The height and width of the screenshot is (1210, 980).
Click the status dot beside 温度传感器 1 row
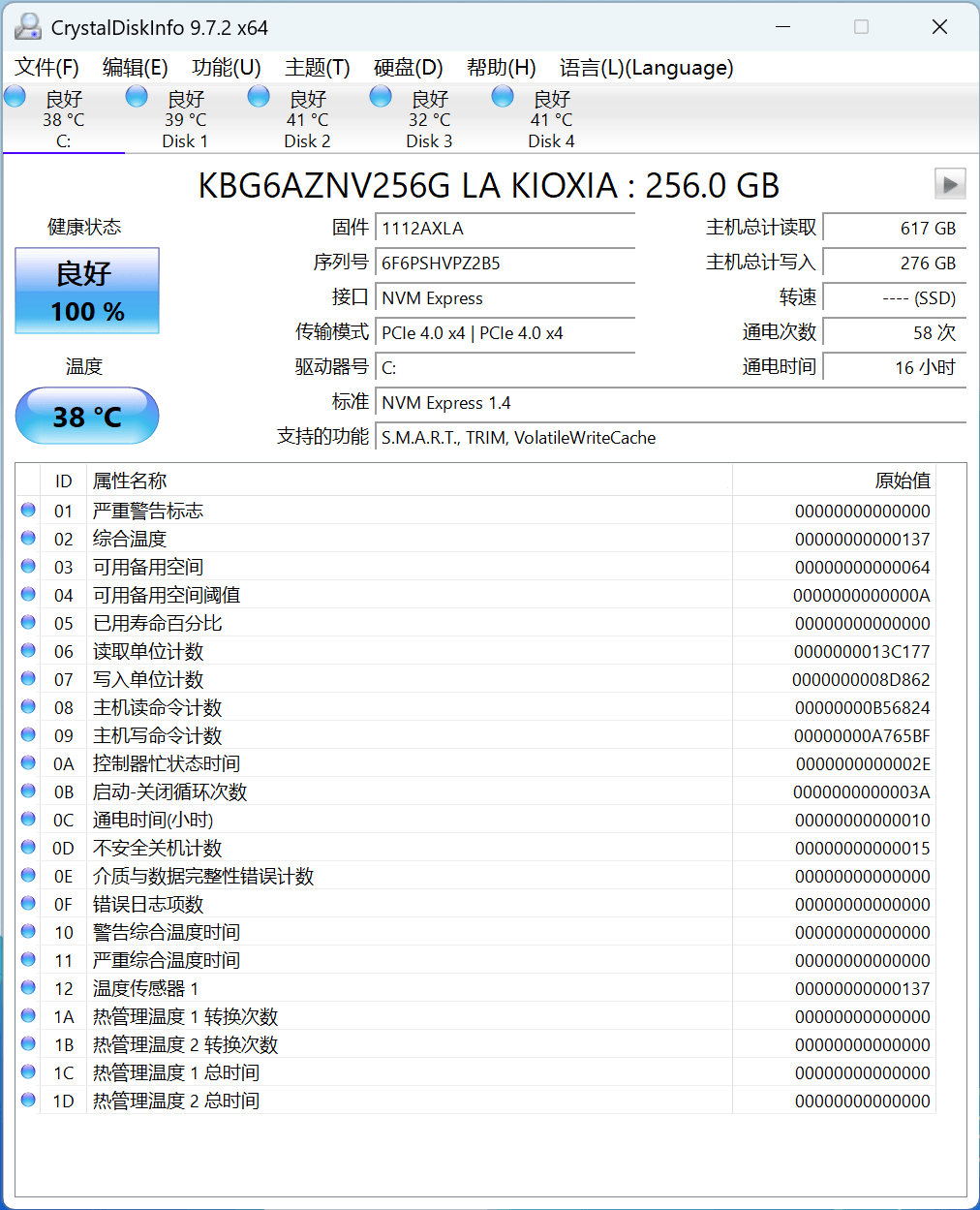tap(27, 988)
